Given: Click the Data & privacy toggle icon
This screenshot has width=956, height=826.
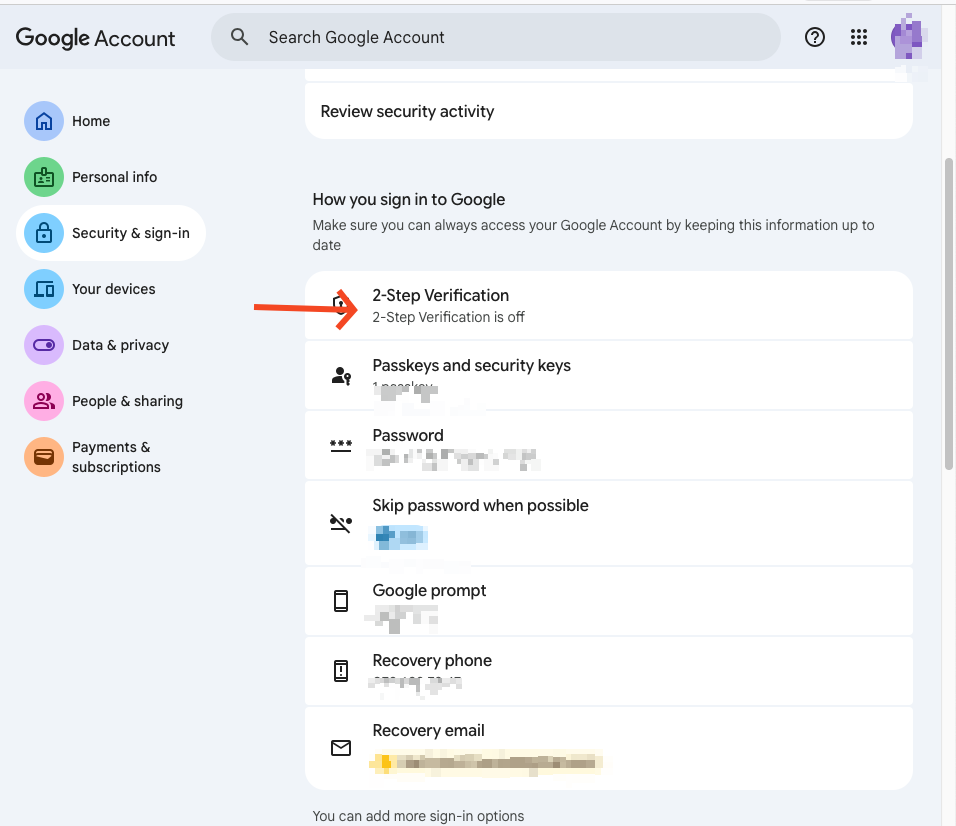Looking at the screenshot, I should pos(44,345).
